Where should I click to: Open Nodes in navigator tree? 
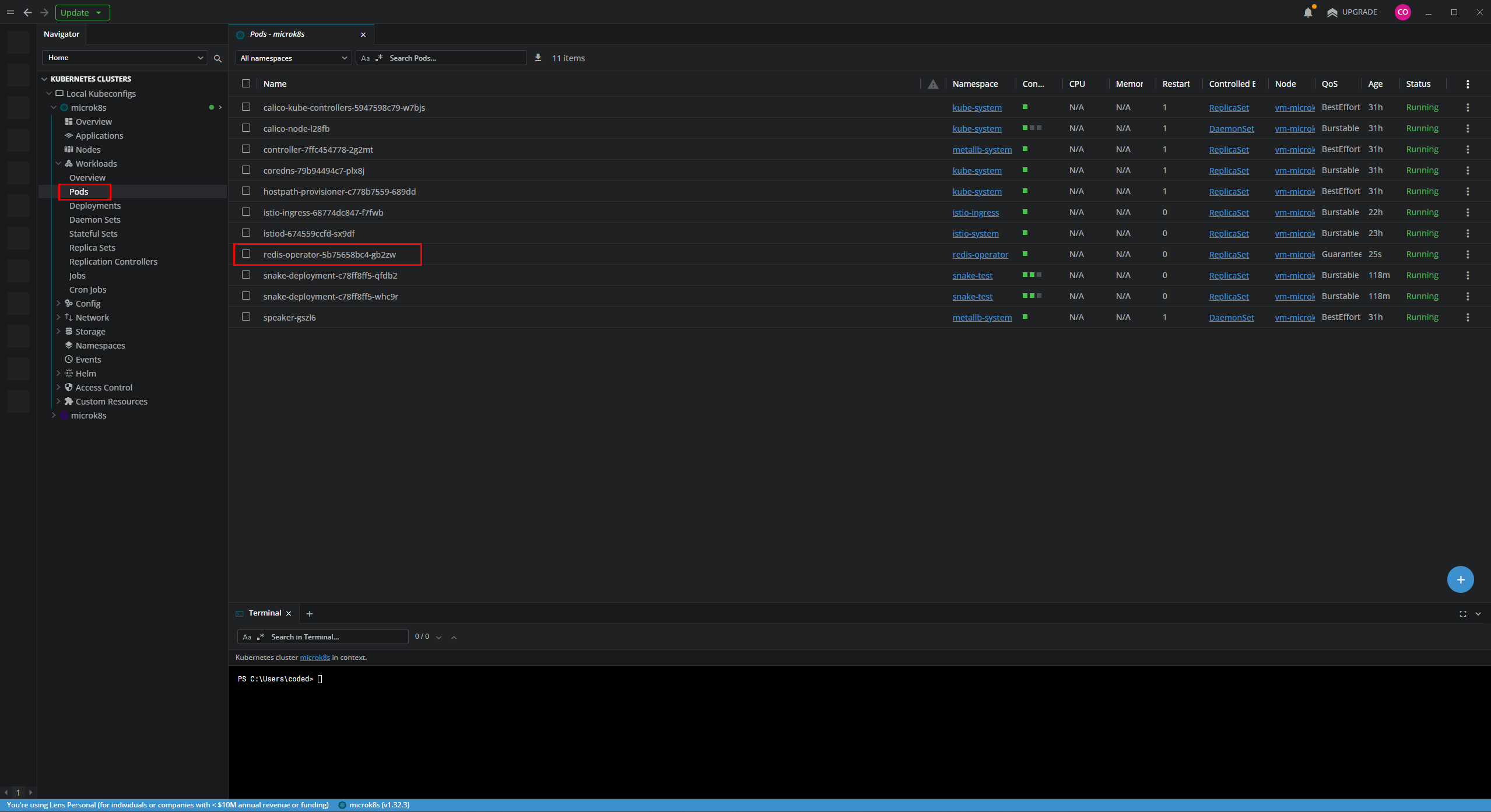(87, 150)
